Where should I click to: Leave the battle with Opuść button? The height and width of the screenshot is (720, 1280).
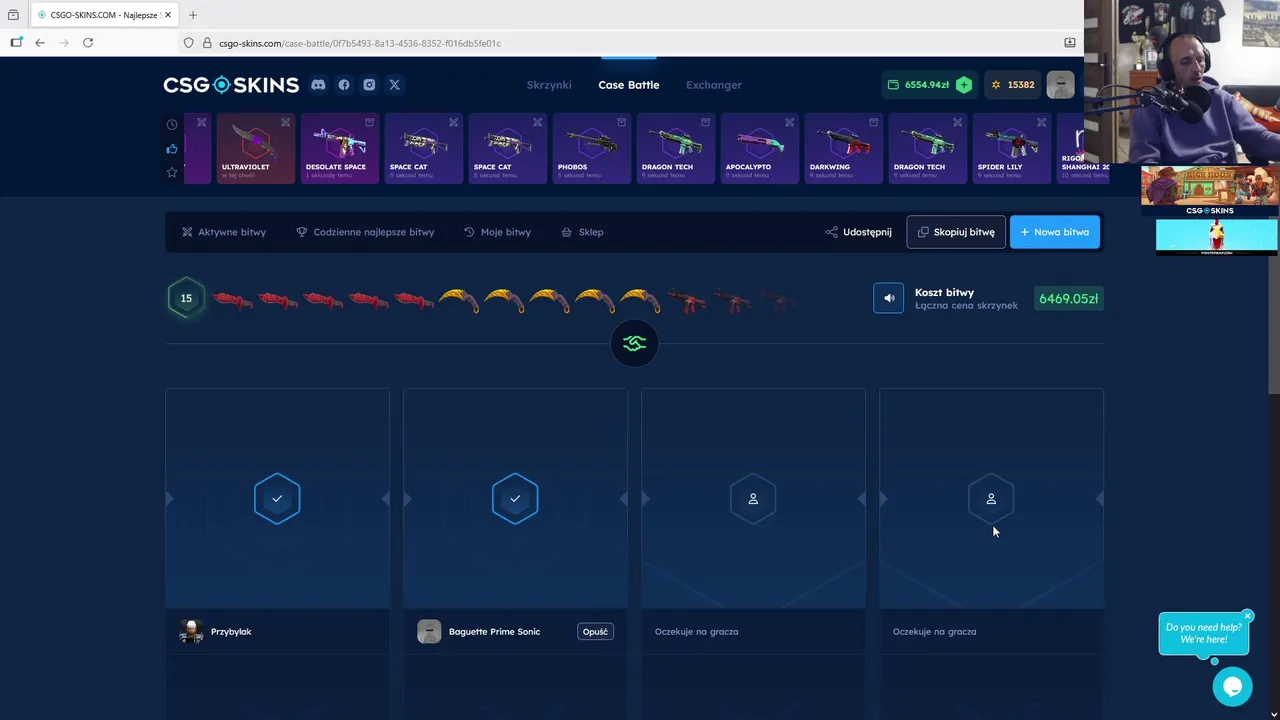click(595, 631)
